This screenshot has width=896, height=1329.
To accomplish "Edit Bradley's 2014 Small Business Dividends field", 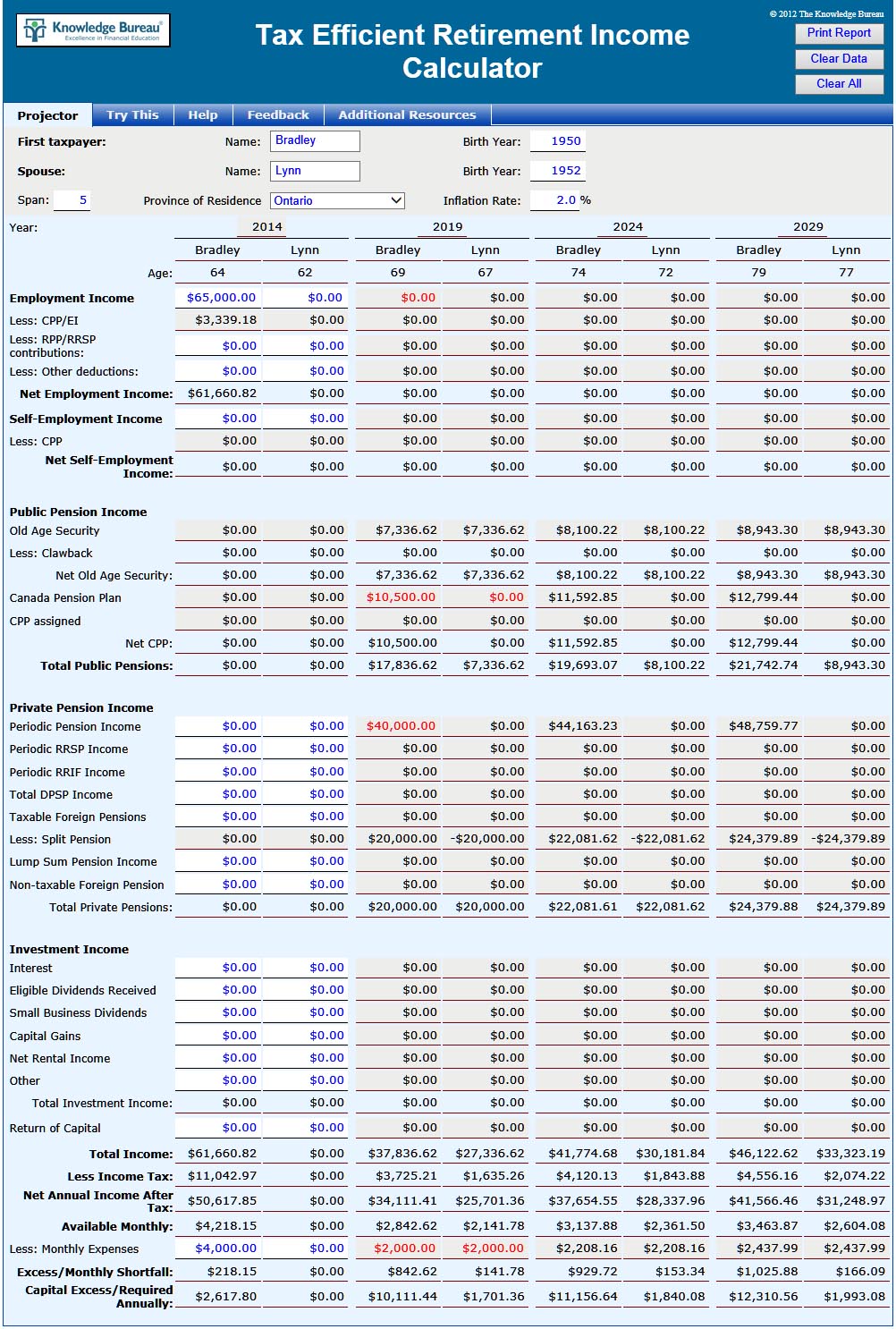I will point(218,1012).
